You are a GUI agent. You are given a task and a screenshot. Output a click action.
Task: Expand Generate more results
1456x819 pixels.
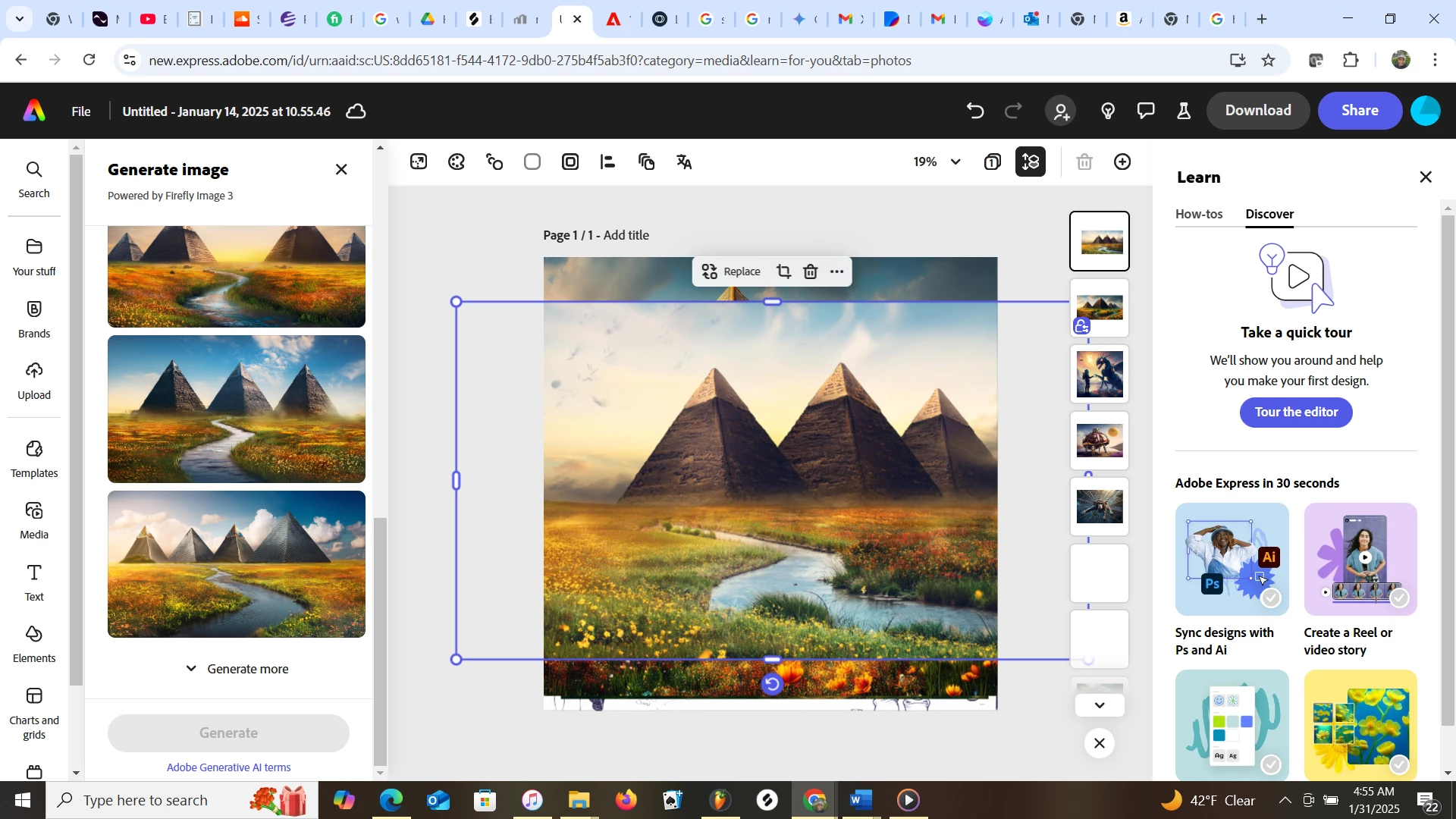237,669
